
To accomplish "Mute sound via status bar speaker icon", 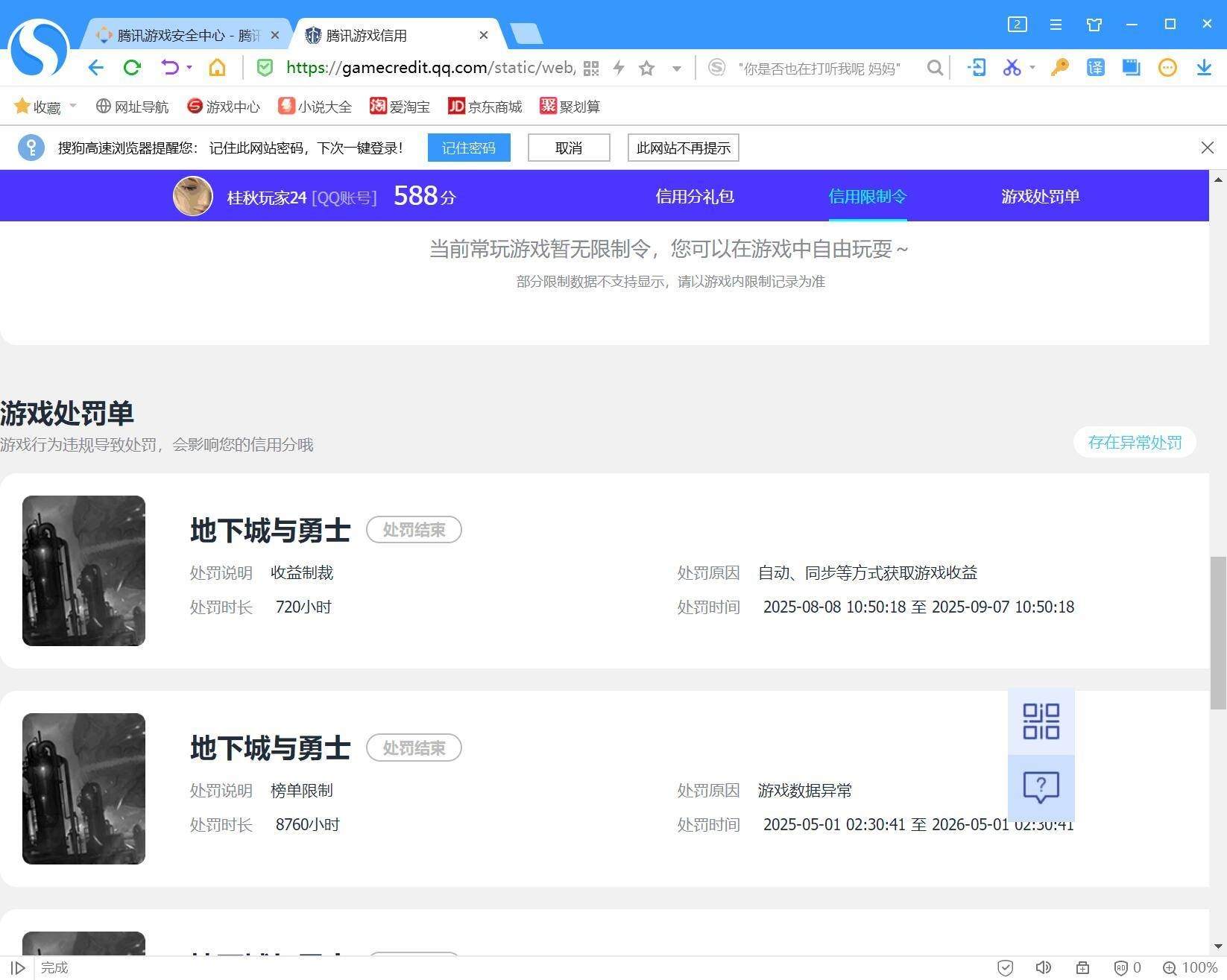I will (1044, 968).
